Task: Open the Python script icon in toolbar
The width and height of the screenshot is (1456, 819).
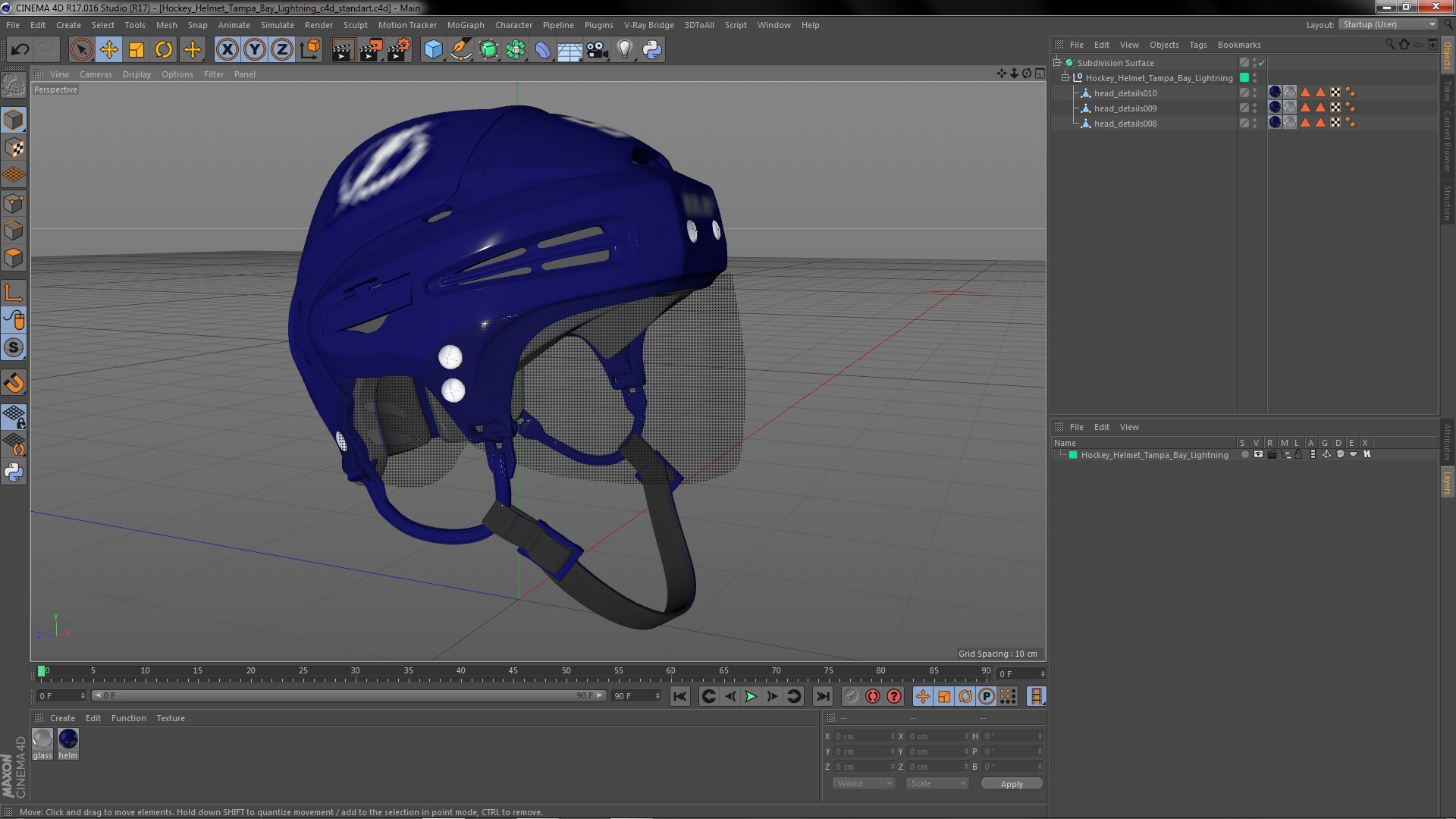Action: point(652,50)
